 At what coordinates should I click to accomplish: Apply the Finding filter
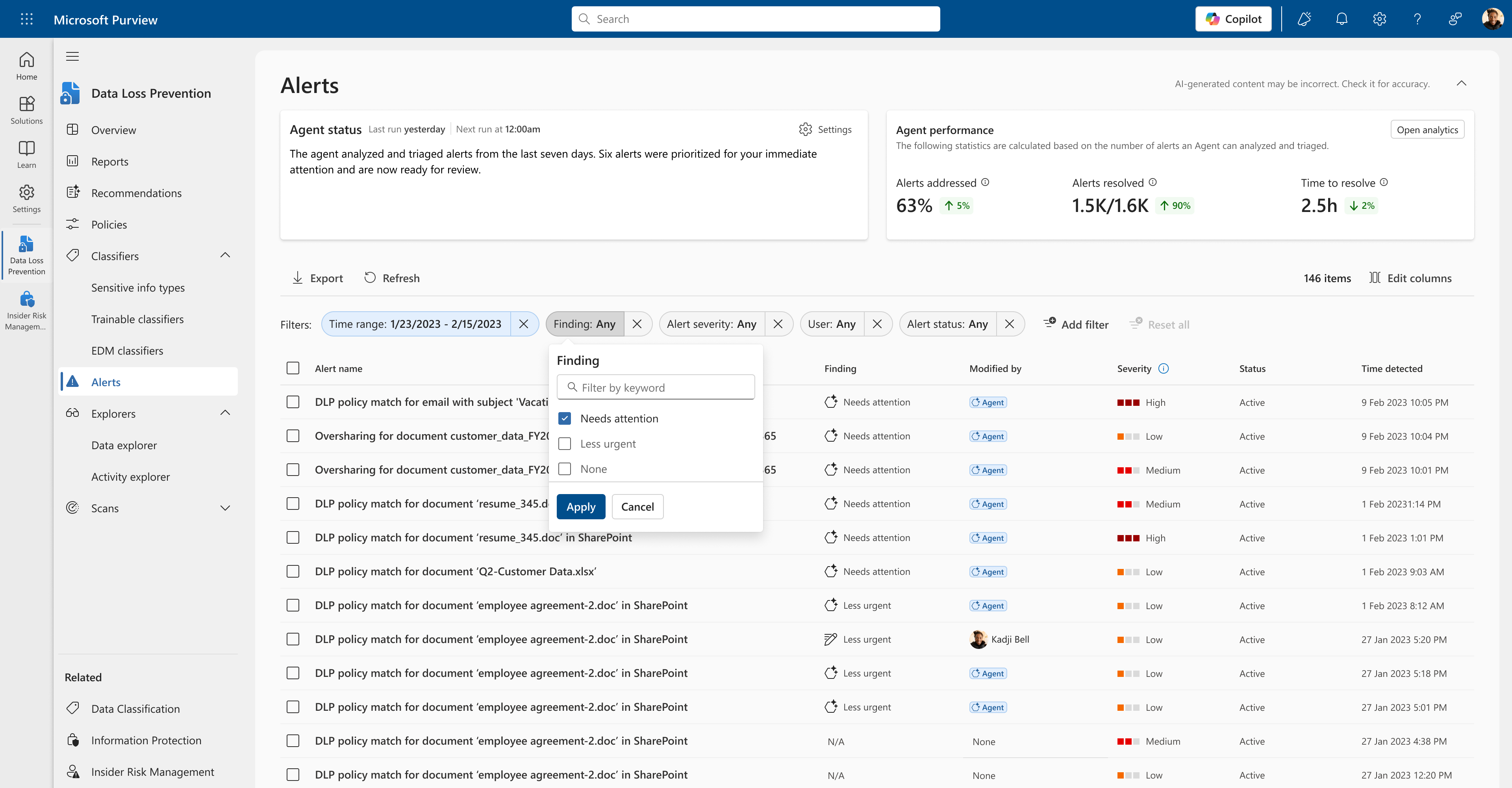pyautogui.click(x=580, y=507)
